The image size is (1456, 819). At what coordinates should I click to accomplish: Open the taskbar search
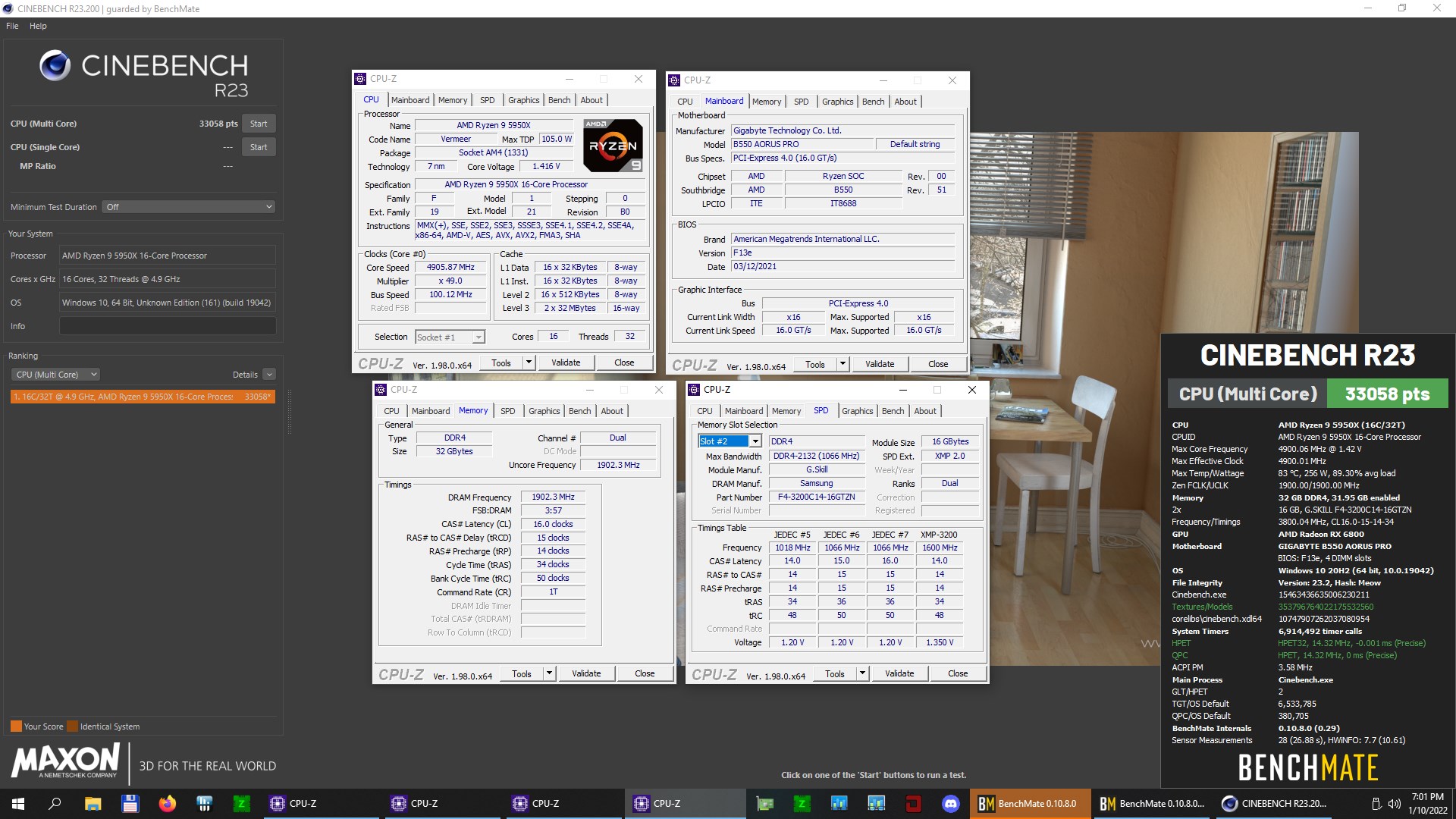pyautogui.click(x=52, y=803)
